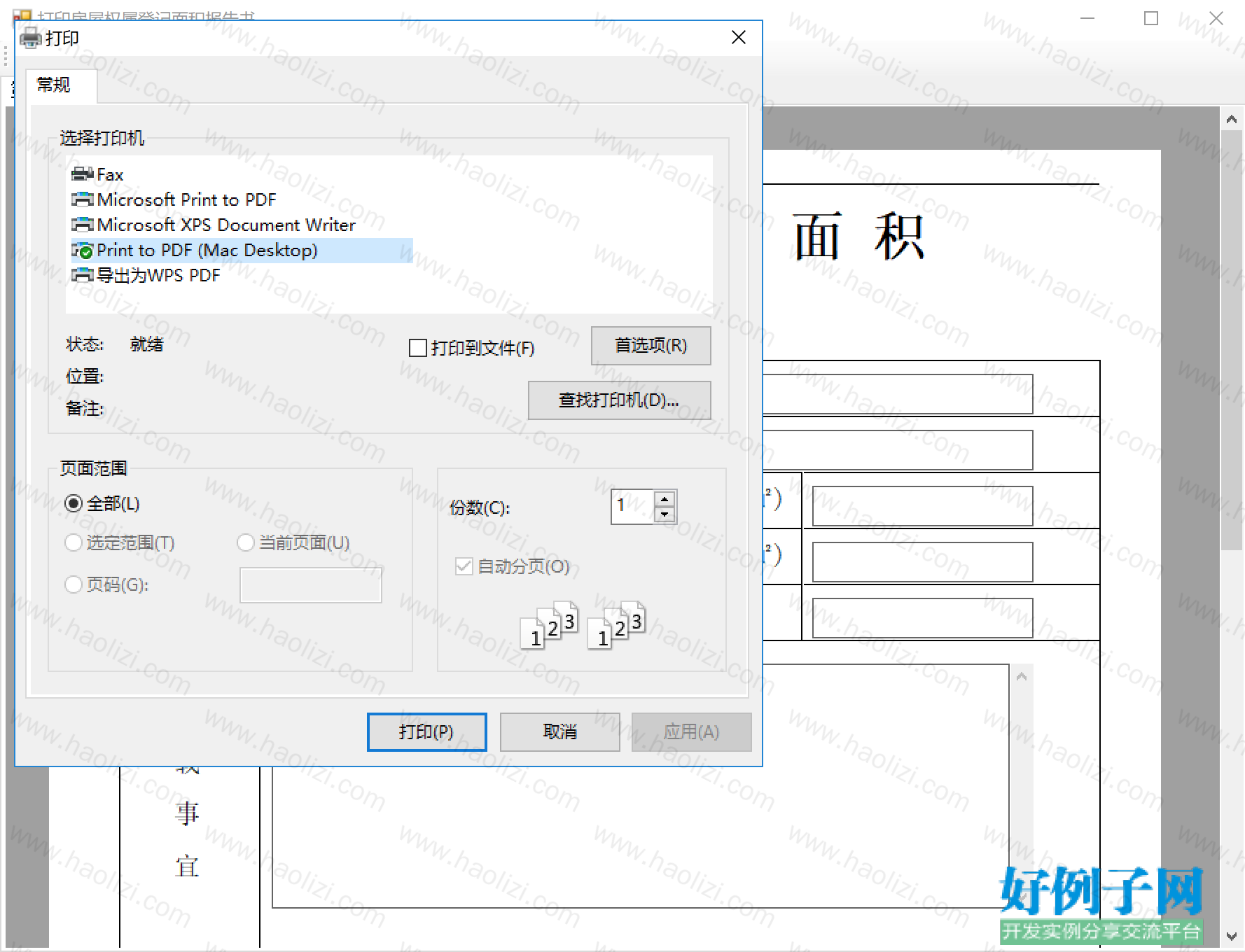The width and height of the screenshot is (1245, 952).
Task: Minimize the preview window
Action: click(1087, 19)
